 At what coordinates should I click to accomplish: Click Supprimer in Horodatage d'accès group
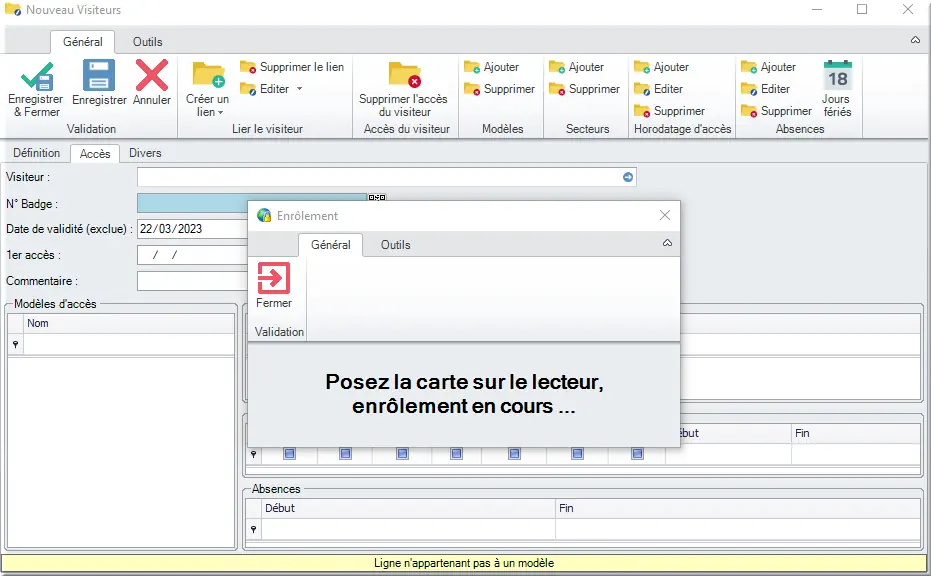[669, 110]
